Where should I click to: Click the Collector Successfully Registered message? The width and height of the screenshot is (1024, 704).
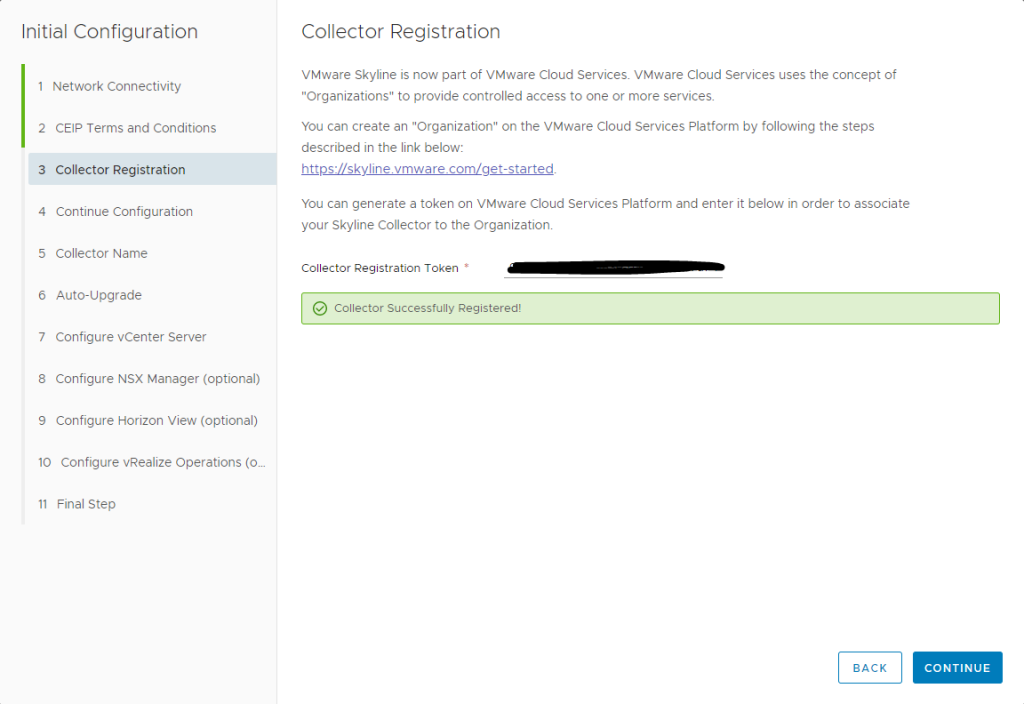pos(428,308)
